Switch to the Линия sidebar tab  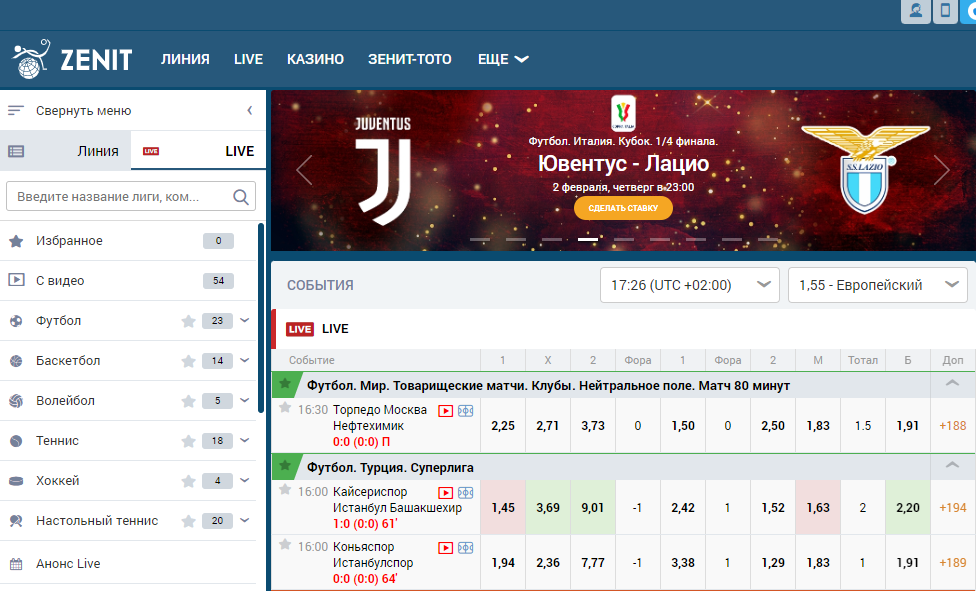pyautogui.click(x=65, y=151)
